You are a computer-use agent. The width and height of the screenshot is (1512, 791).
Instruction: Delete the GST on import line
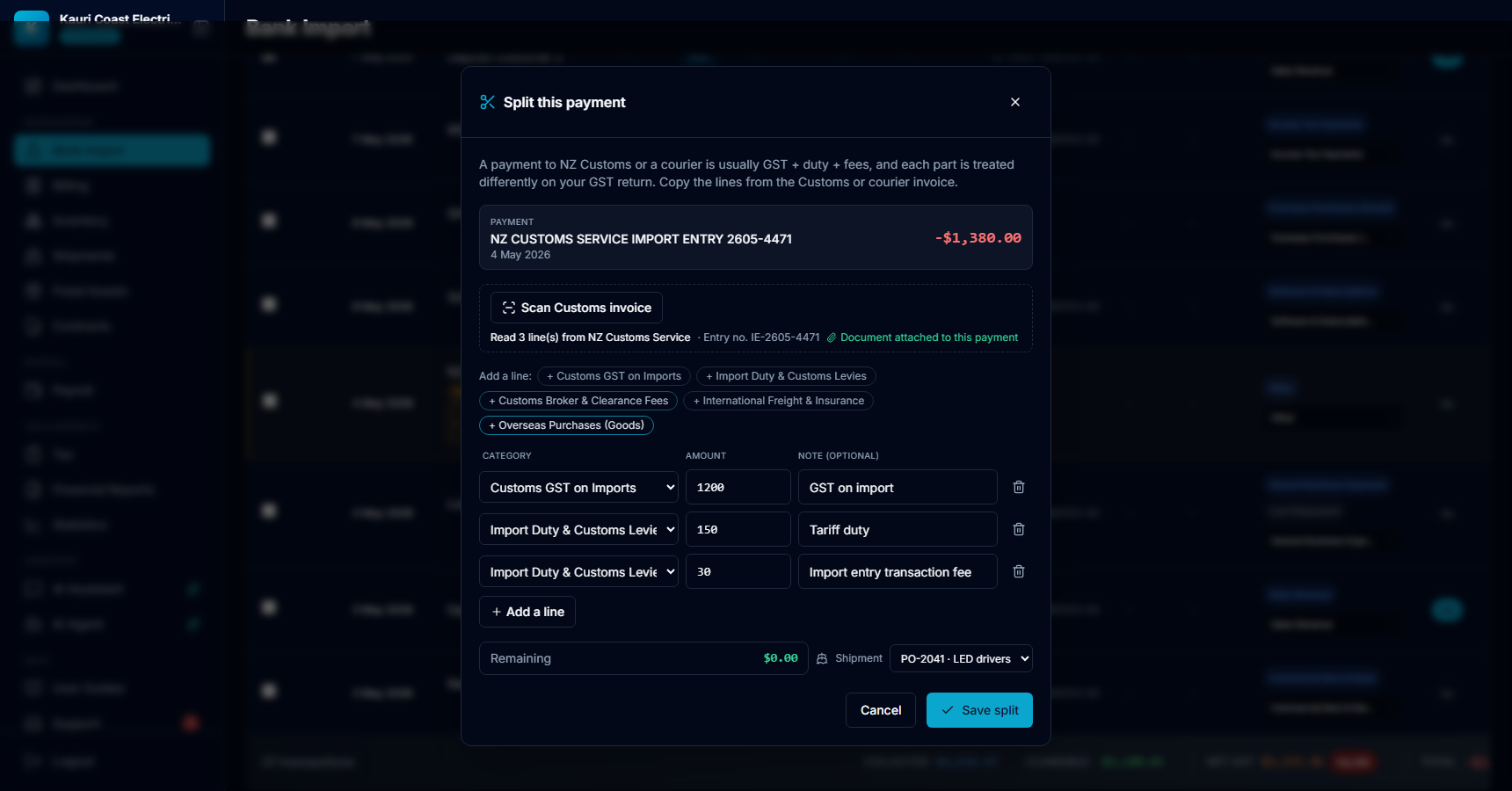pos(1019,487)
